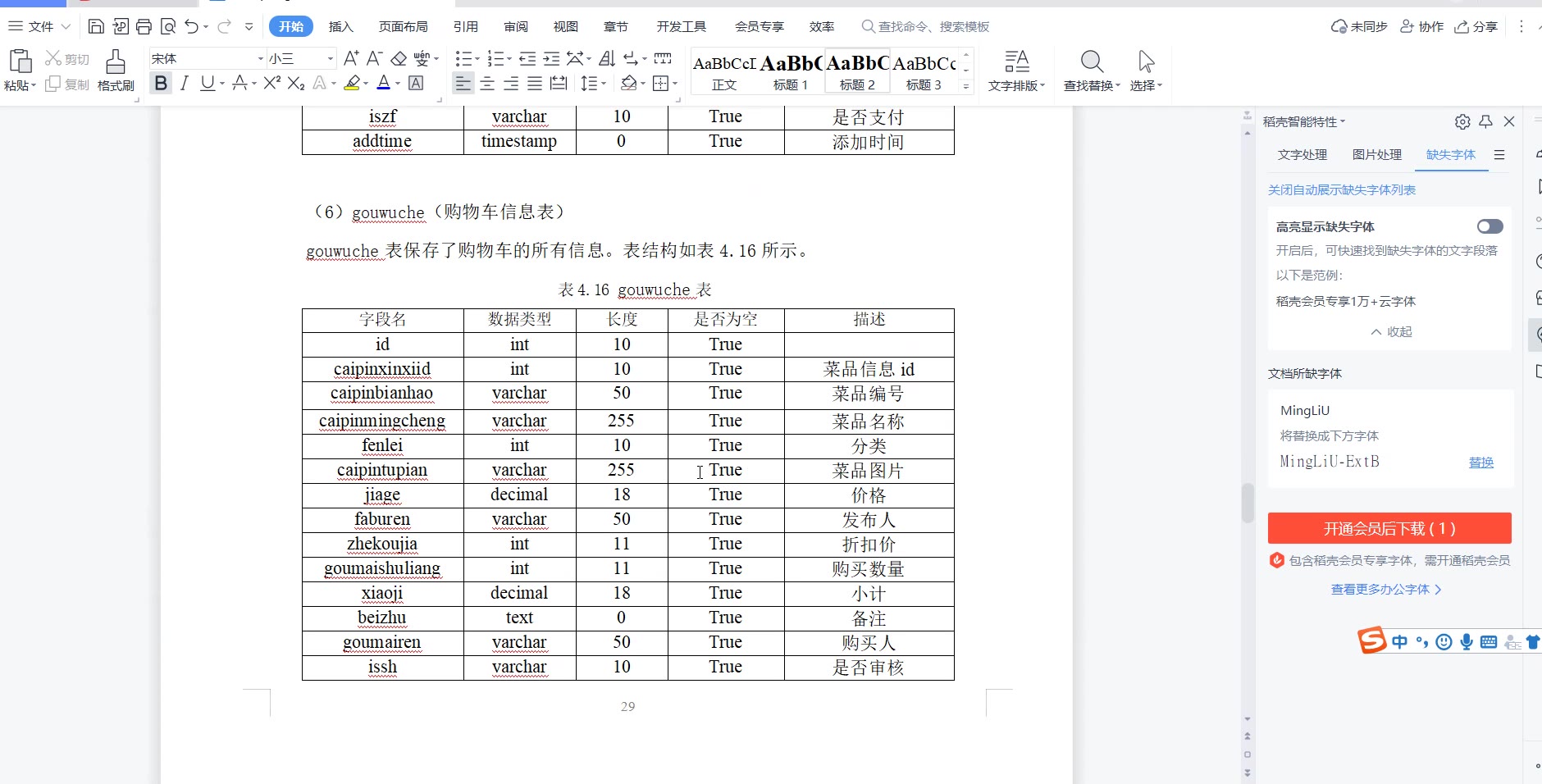
Task: Click the decrease indent icon
Action: pyautogui.click(x=527, y=58)
